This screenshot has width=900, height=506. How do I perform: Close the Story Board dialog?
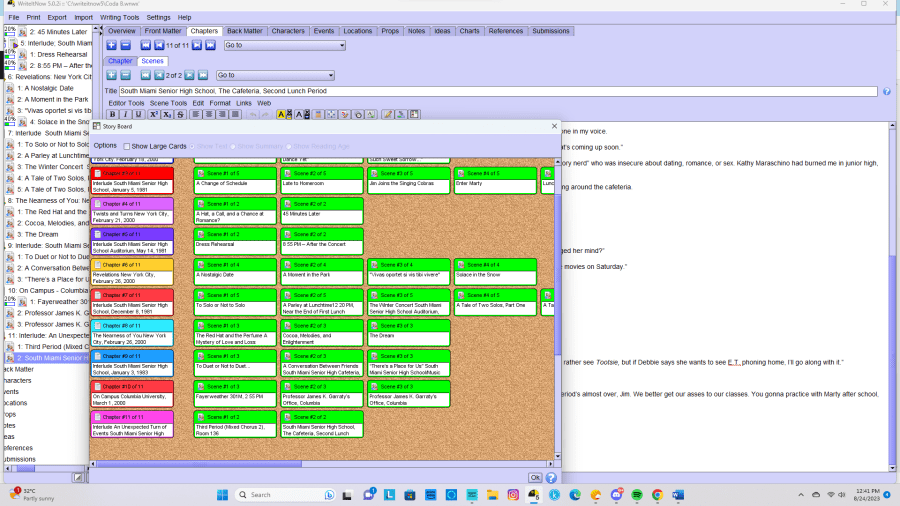pos(552,127)
